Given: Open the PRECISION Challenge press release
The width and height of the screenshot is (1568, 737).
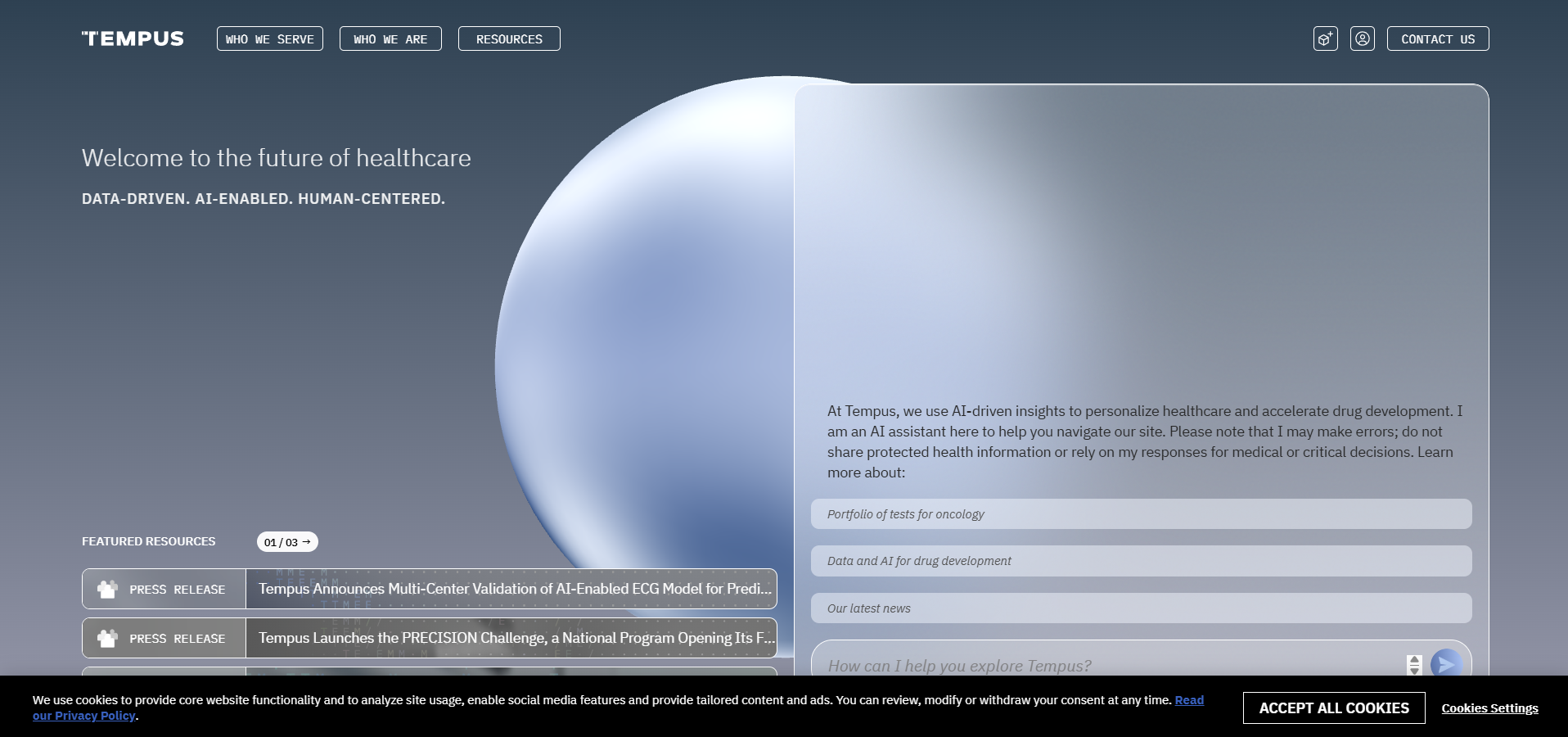Looking at the screenshot, I should click(x=430, y=638).
